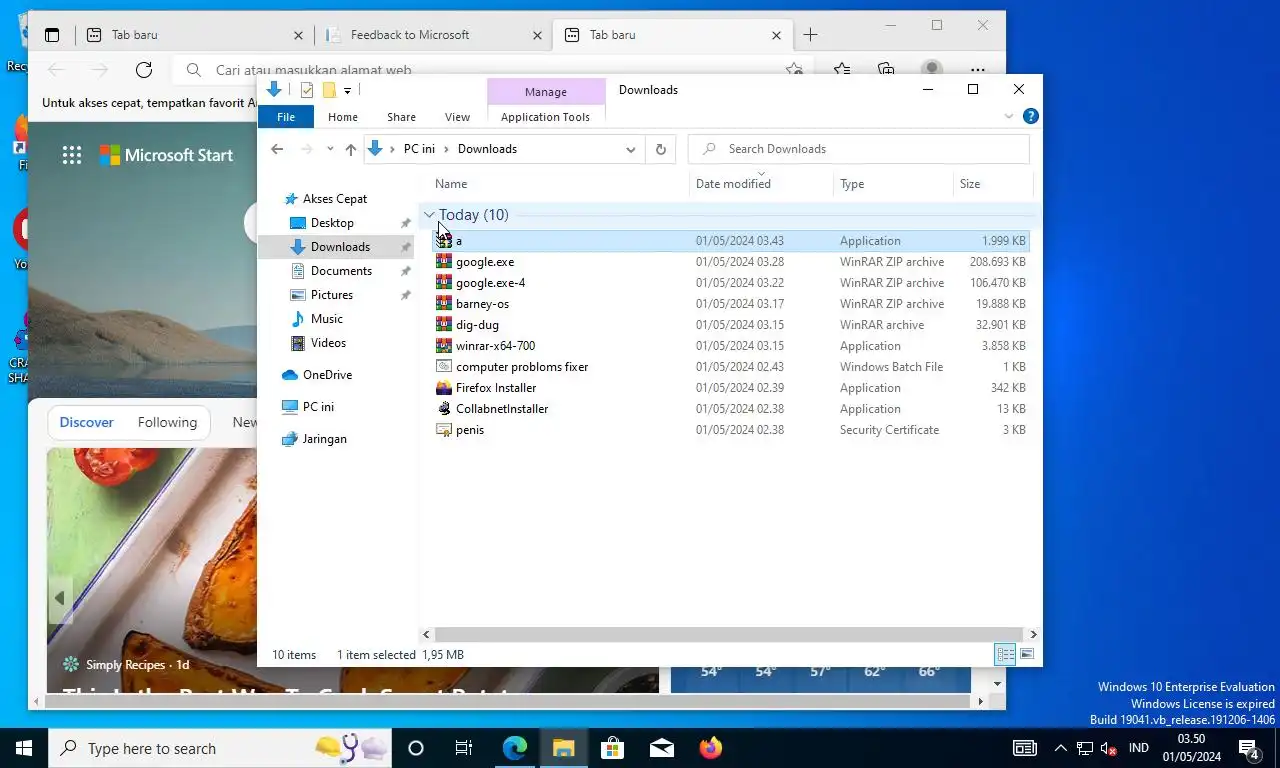Click the Security Certificate type cell

[x=889, y=430]
